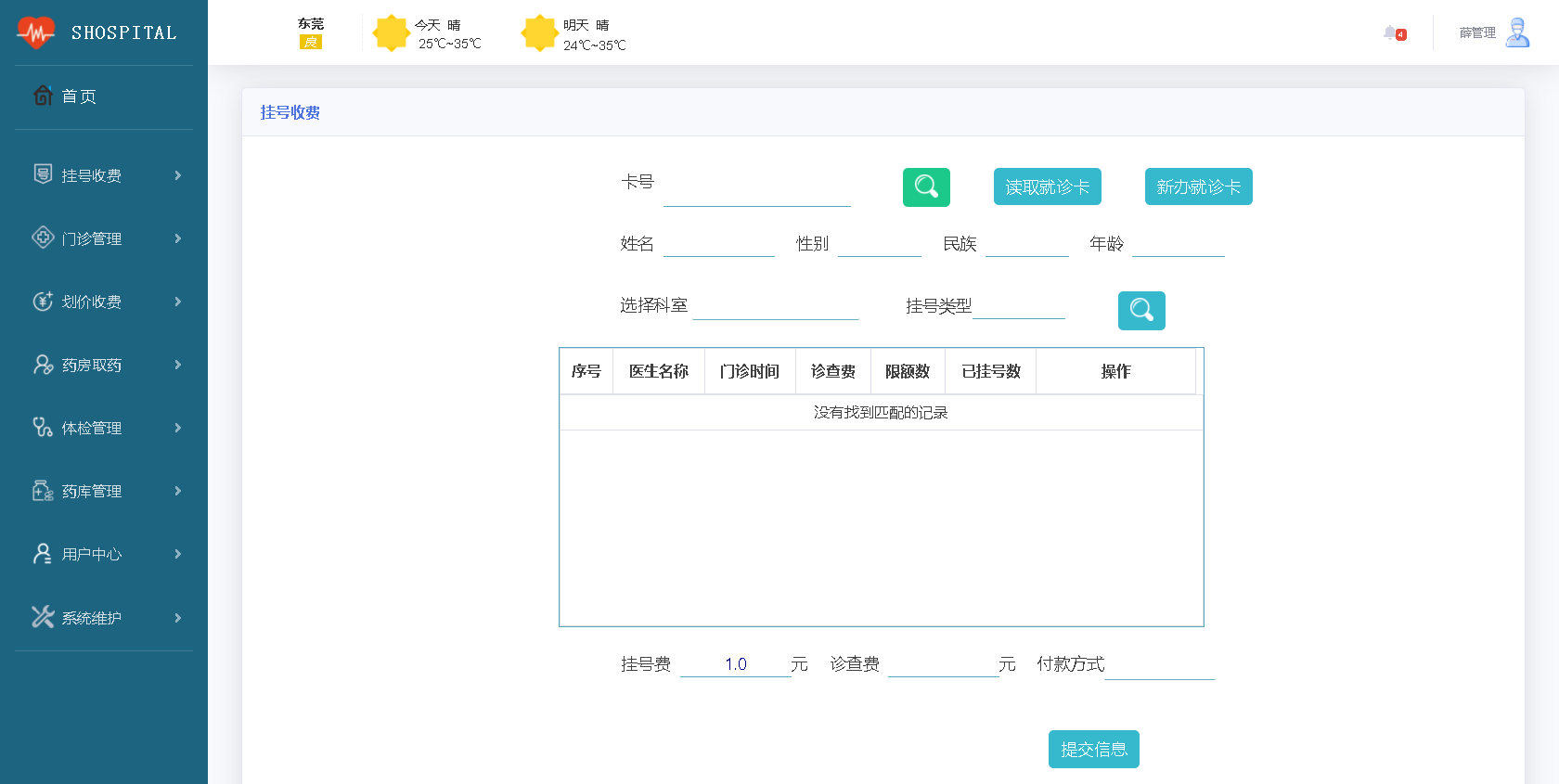The width and height of the screenshot is (1559, 784).
Task: Click the 门诊管理 sidebar icon
Action: (x=43, y=238)
